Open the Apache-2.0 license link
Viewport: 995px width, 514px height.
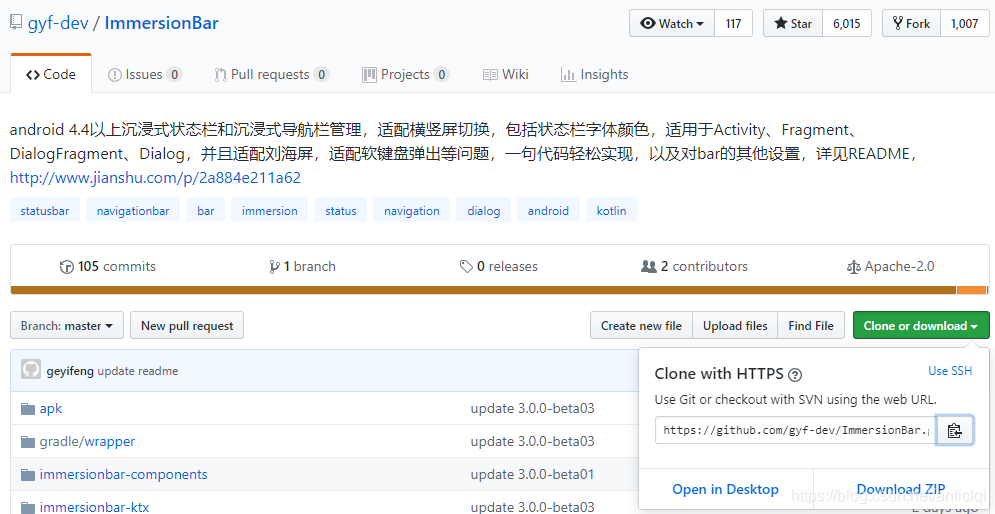890,267
